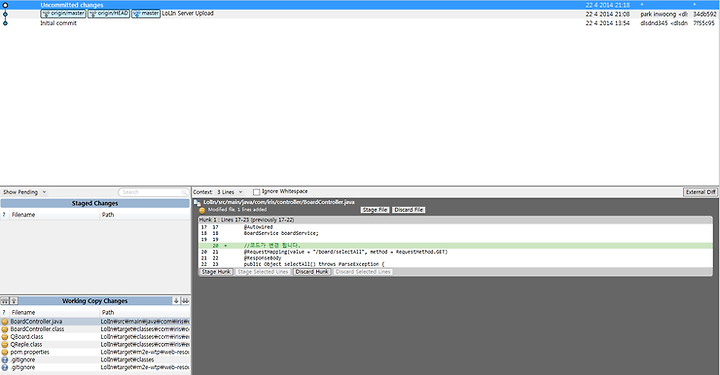Click the Discard File button

409,210
